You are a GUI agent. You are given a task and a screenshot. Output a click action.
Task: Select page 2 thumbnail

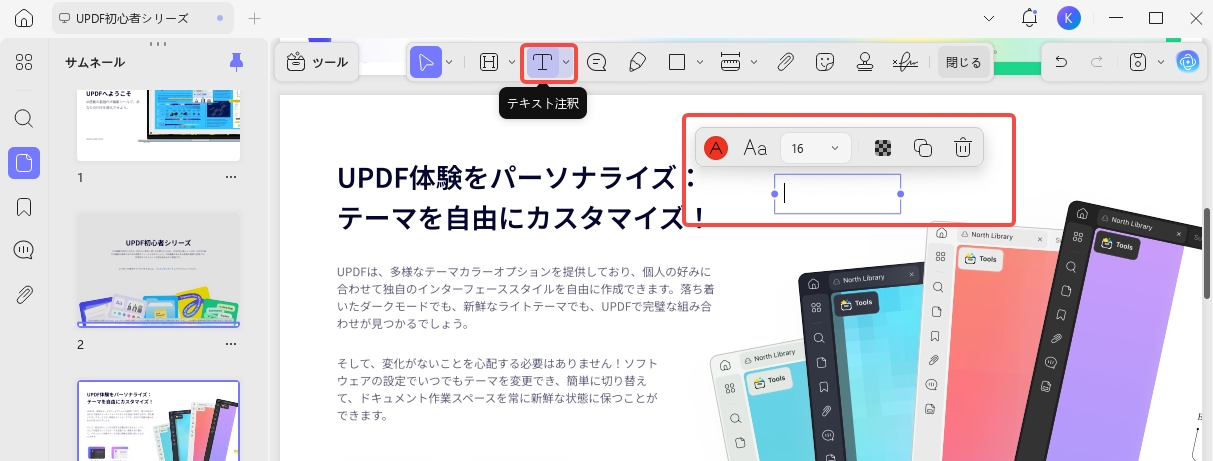click(159, 269)
